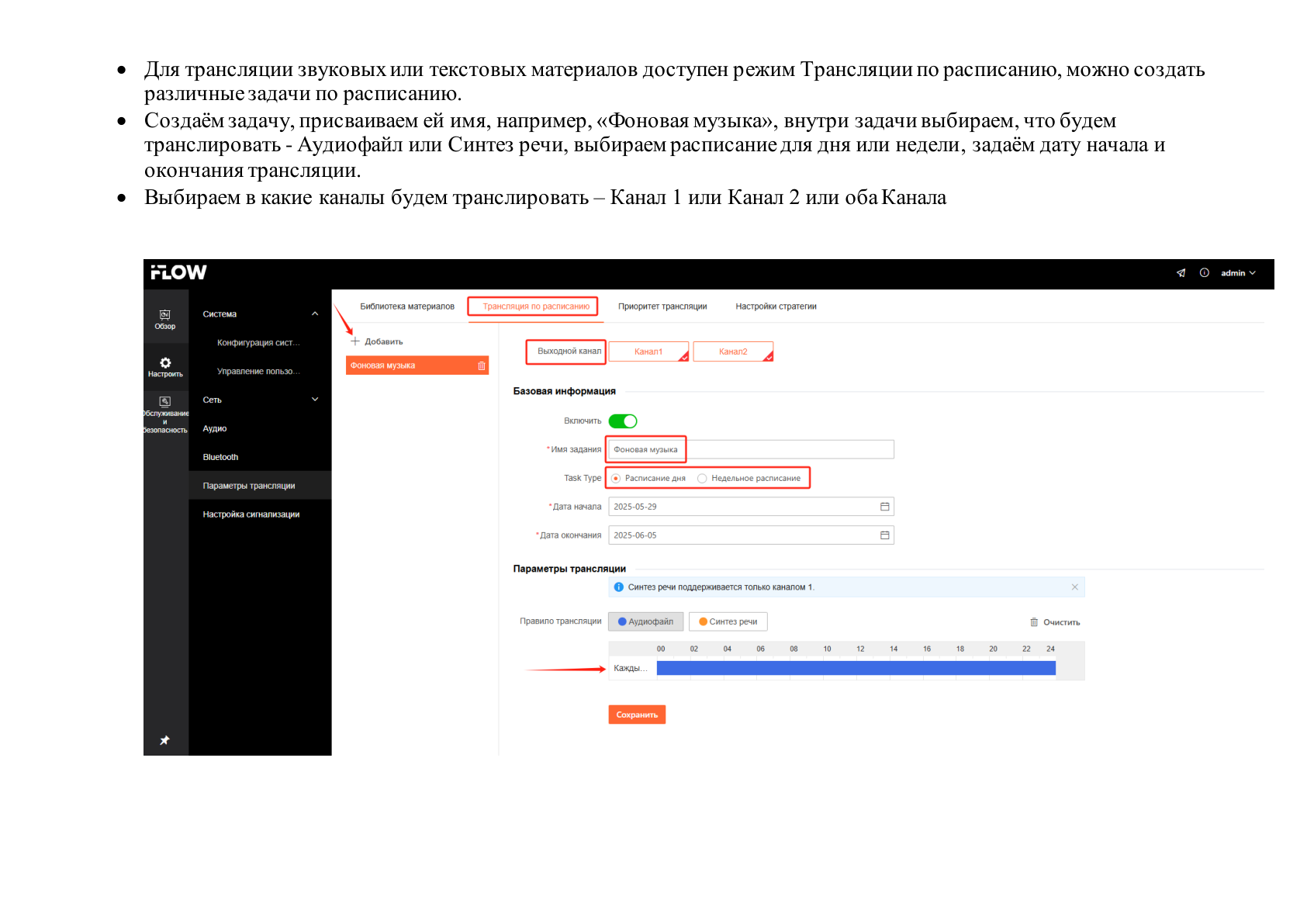Switch to Библиотека материалов tab
The height and width of the screenshot is (924, 1307).
(407, 306)
